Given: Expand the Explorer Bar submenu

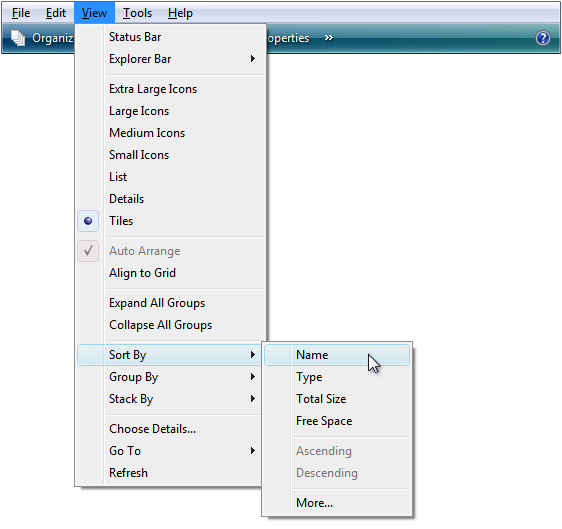Looking at the screenshot, I should pyautogui.click(x=171, y=59).
